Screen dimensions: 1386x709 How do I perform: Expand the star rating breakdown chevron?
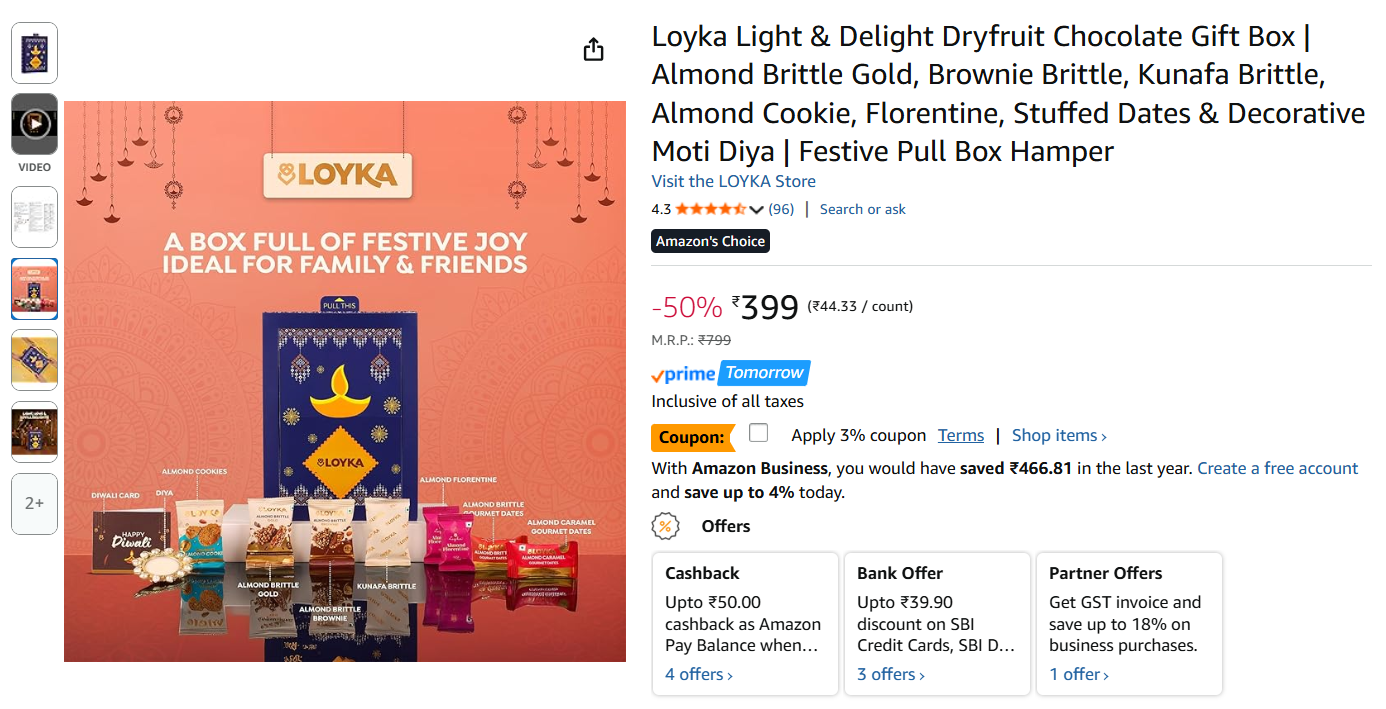coord(756,210)
